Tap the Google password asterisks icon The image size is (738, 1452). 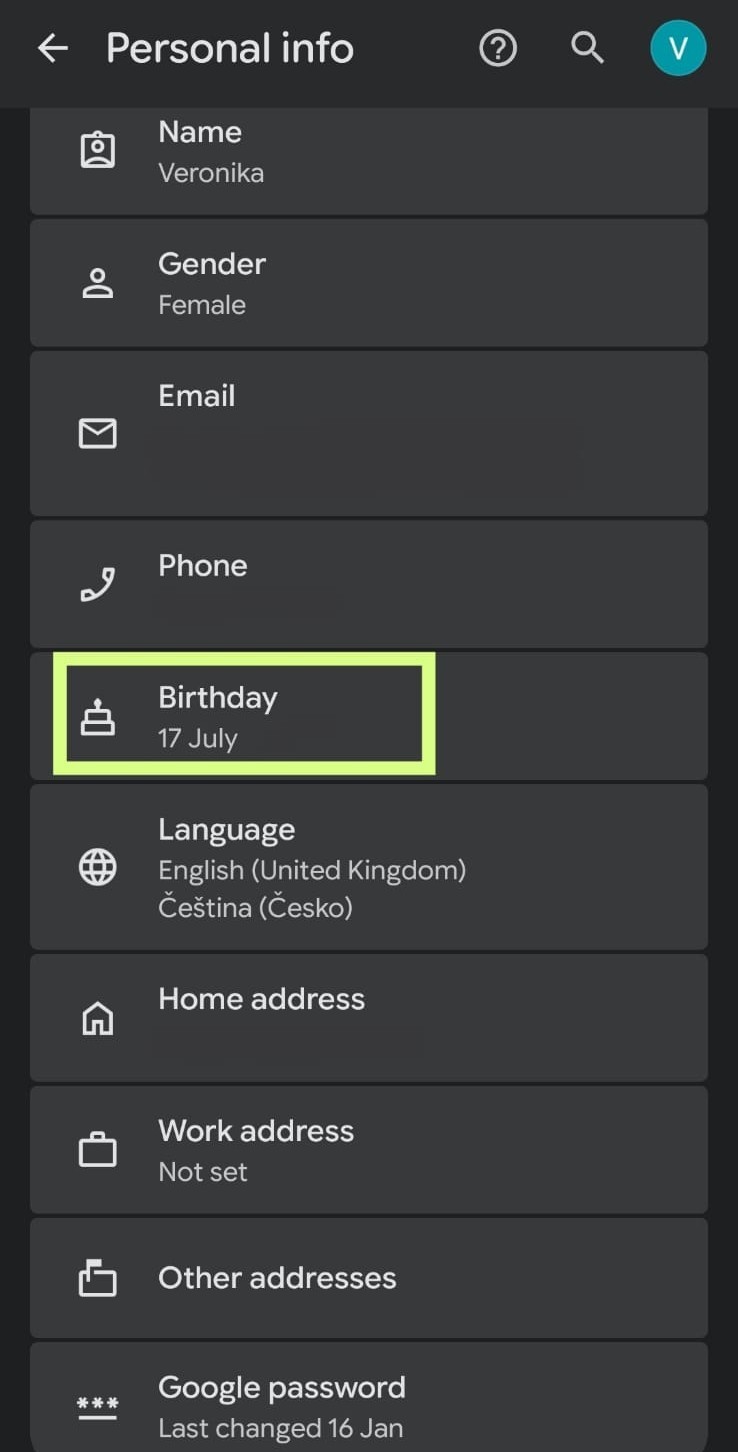97,1406
